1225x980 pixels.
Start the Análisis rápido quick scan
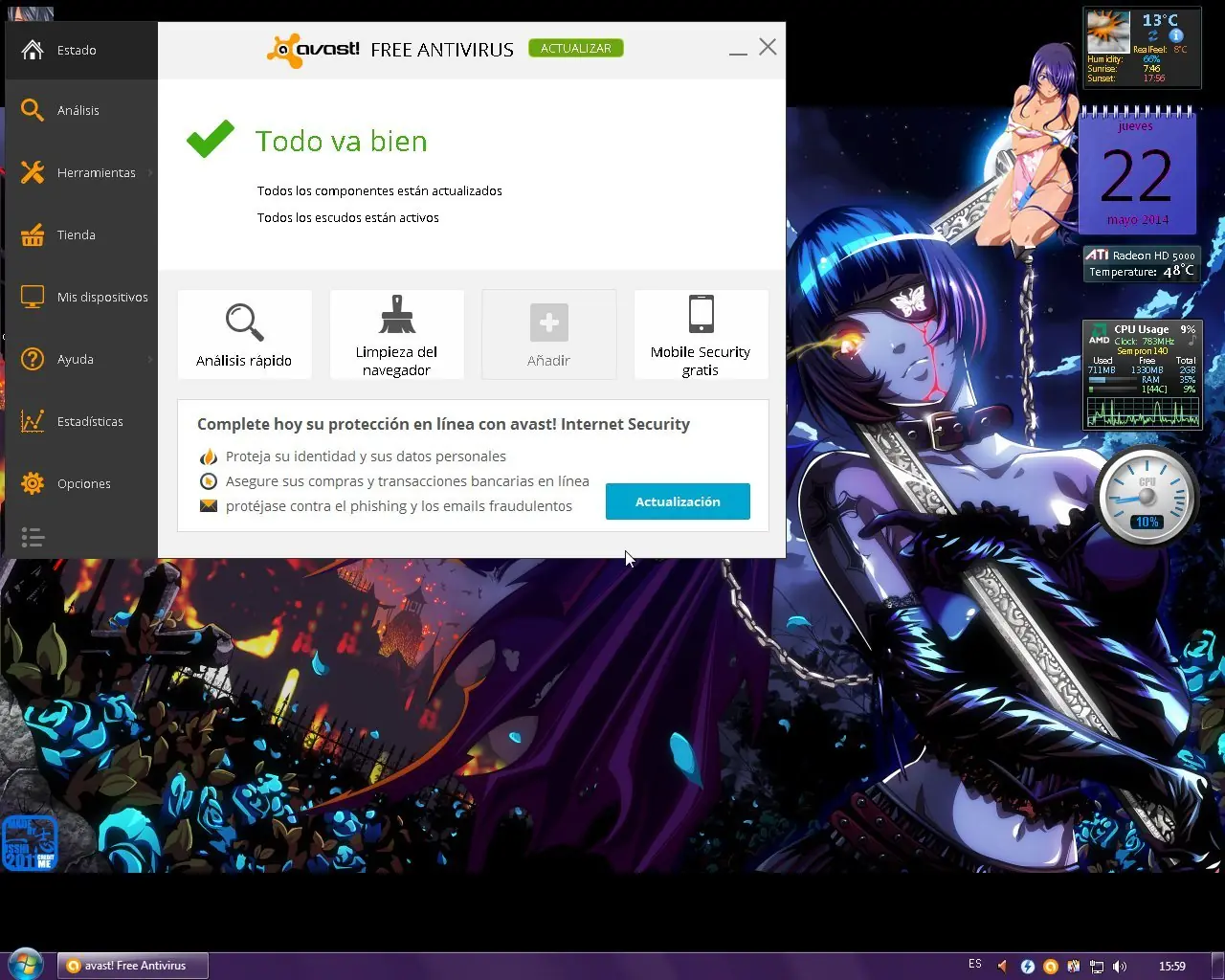click(x=244, y=334)
